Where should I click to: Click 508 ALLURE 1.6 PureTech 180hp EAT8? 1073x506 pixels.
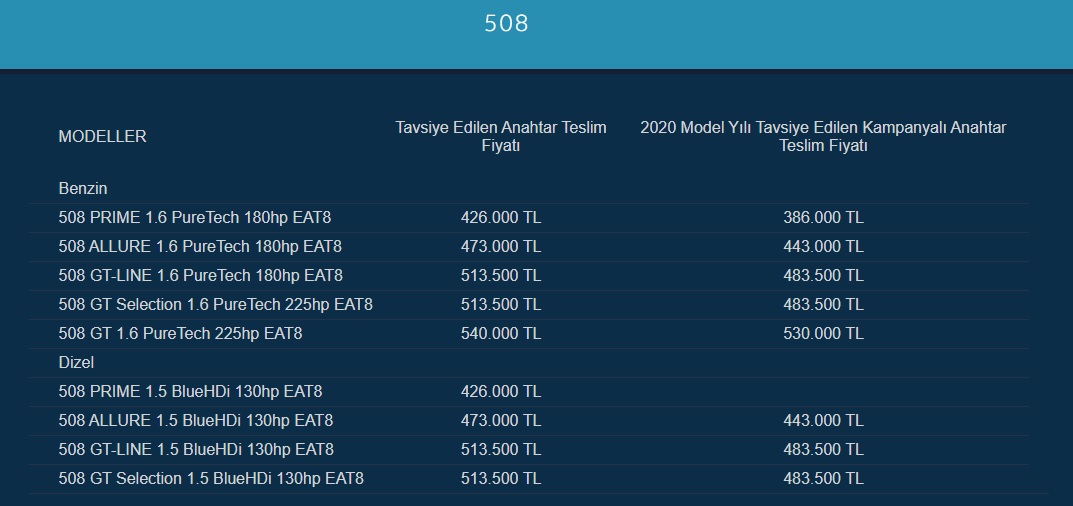click(x=201, y=246)
